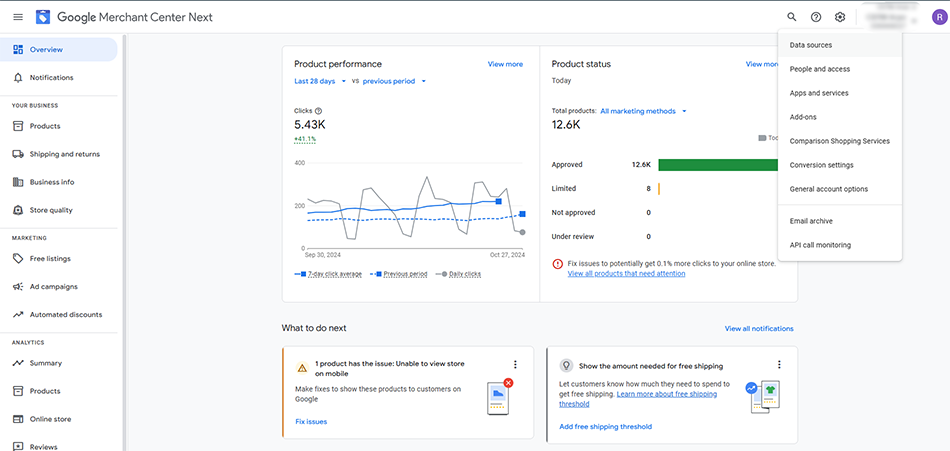Open Shipping and returns truck icon
The height and width of the screenshot is (451, 950).
pos(18,154)
